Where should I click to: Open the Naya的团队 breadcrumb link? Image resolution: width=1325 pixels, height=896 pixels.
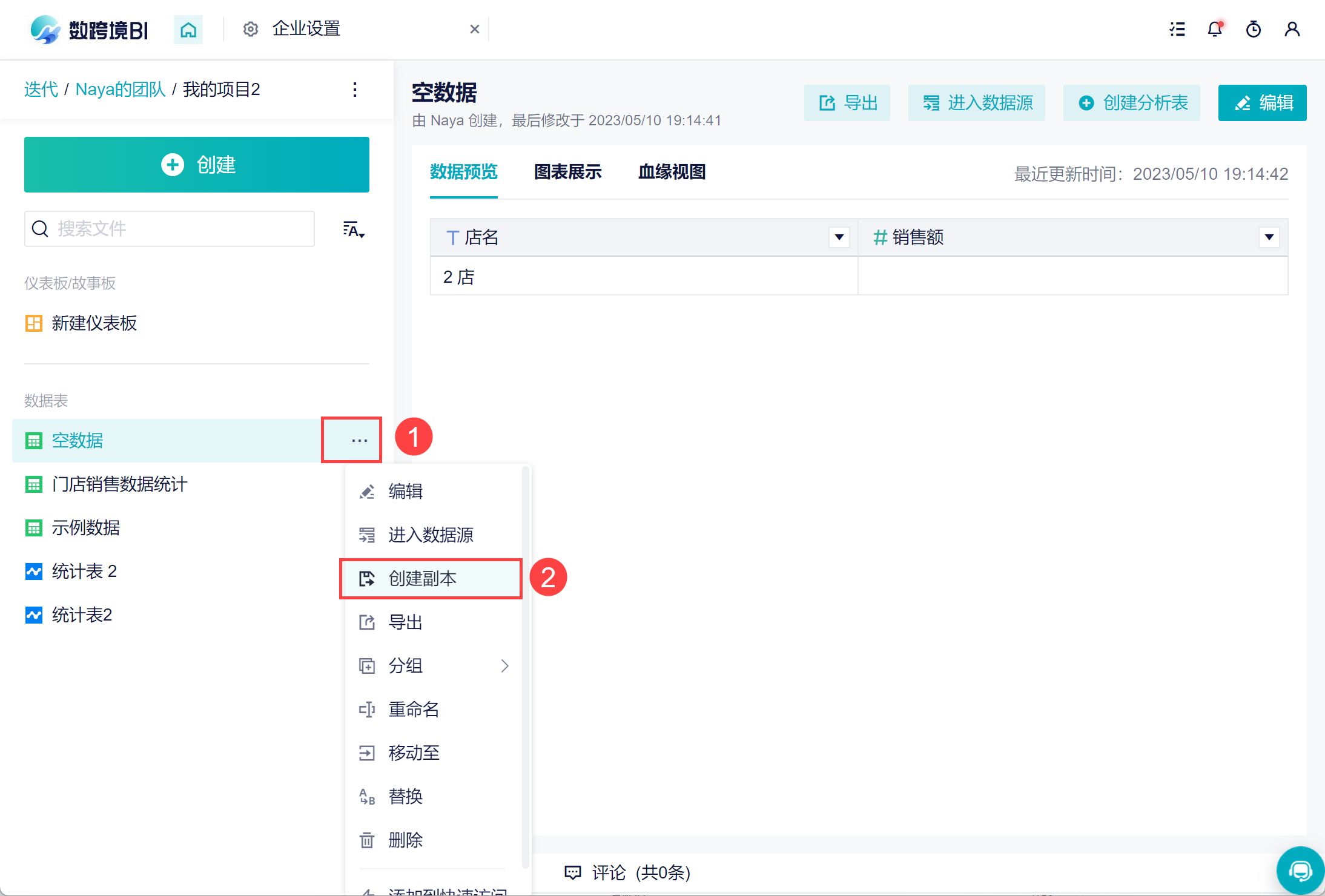pos(121,90)
